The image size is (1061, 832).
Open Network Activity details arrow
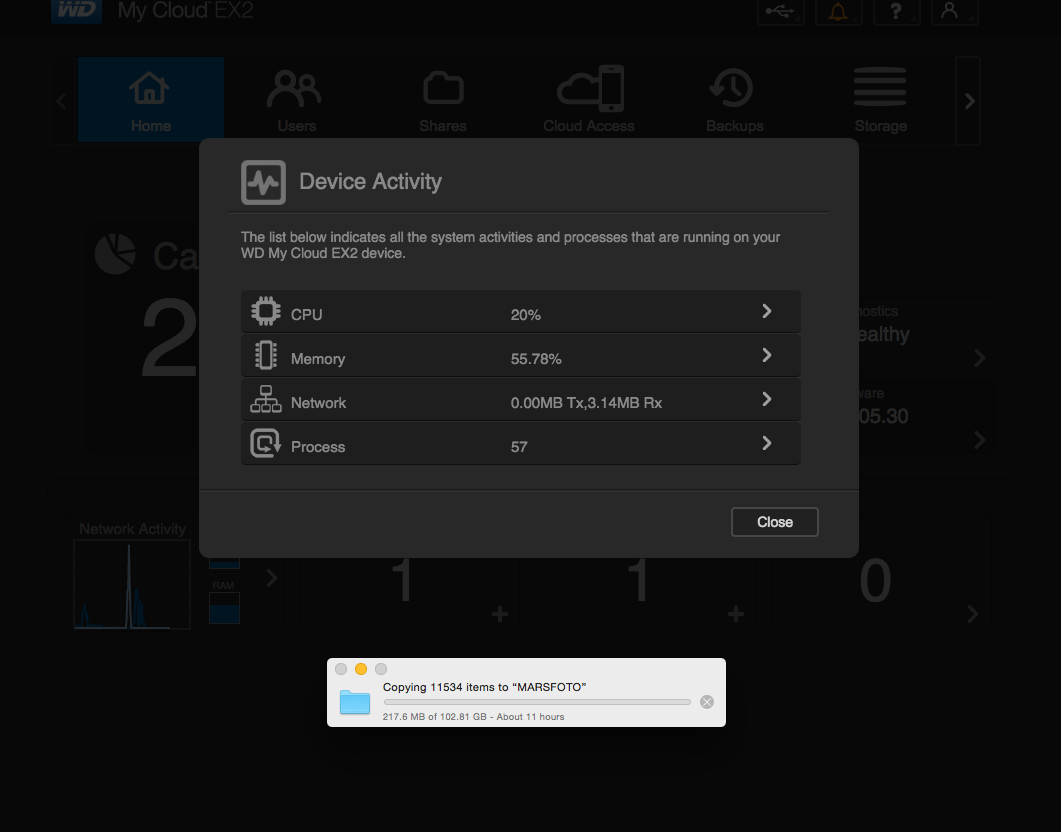coord(271,578)
